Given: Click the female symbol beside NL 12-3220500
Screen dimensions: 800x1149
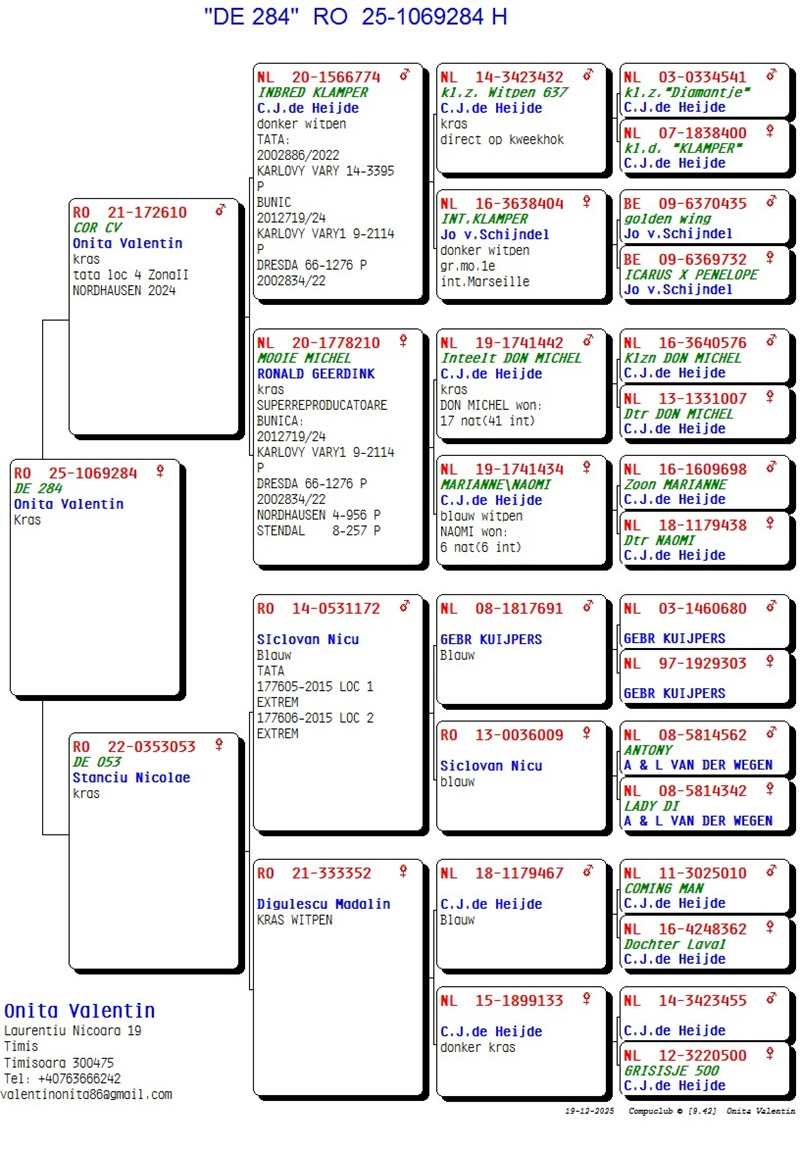Looking at the screenshot, I should tap(770, 1054).
